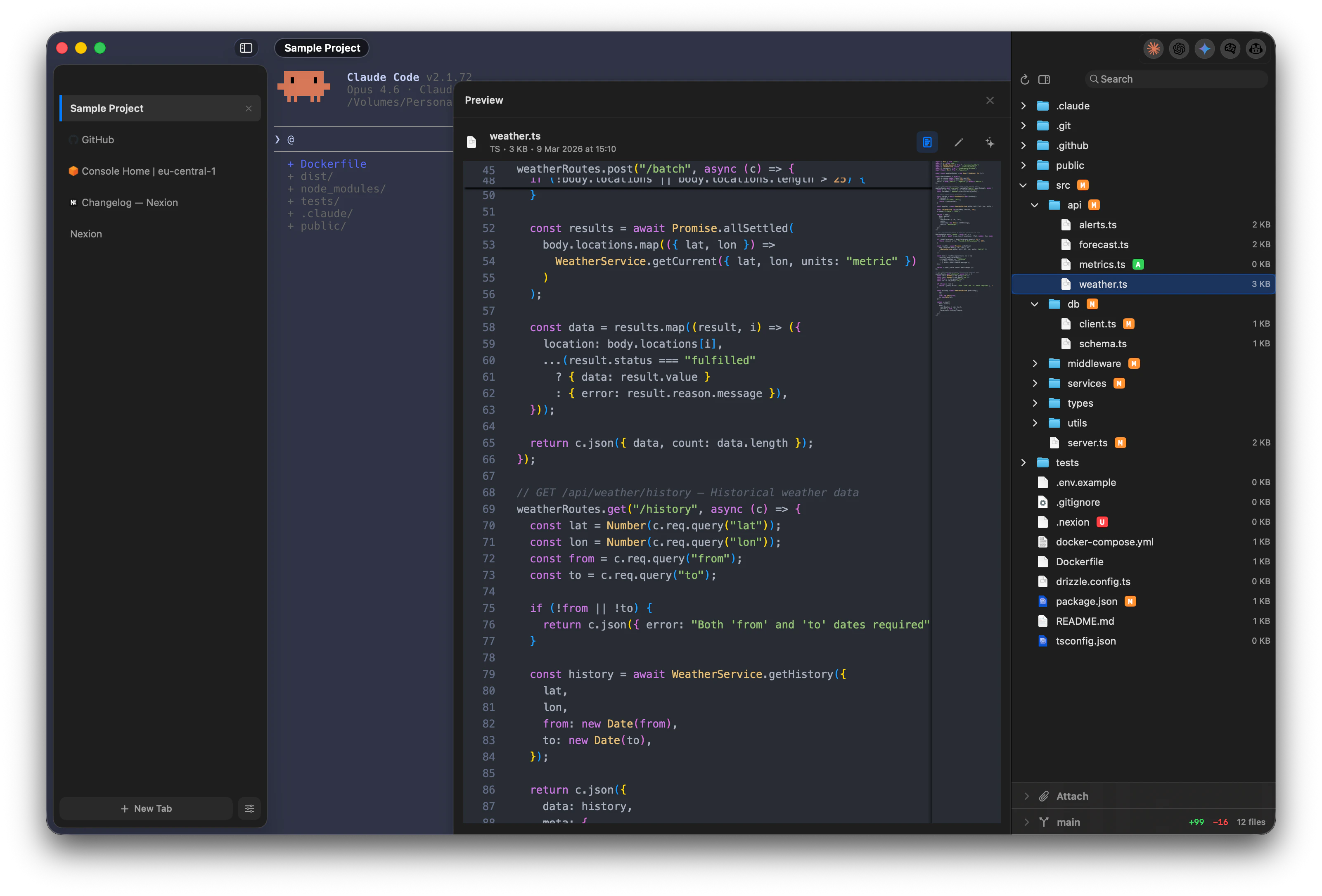Open README.md file

point(1143,621)
